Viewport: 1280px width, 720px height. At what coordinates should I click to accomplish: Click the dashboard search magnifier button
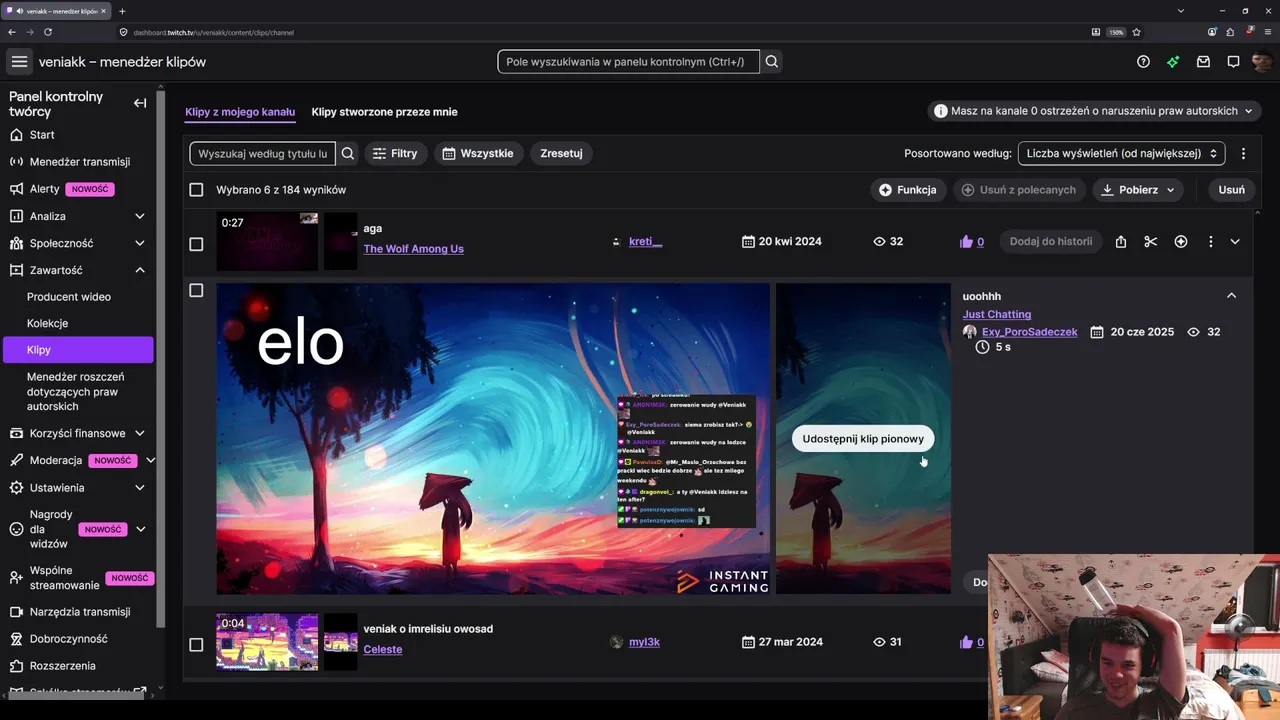[771, 62]
